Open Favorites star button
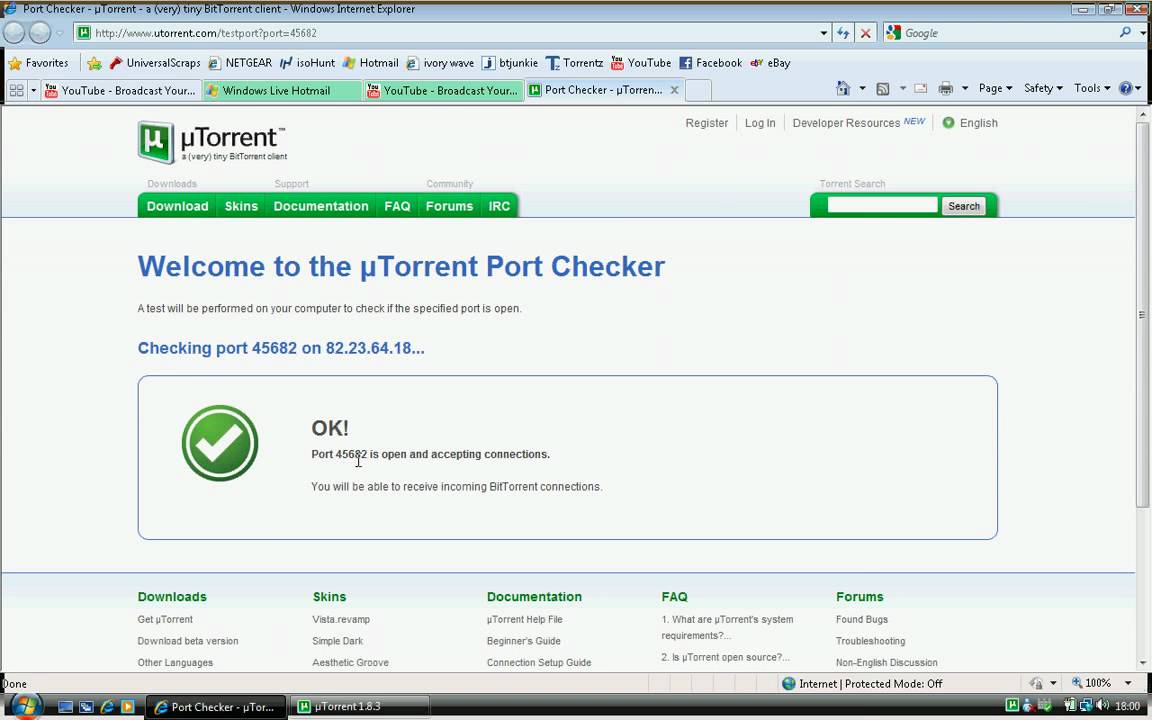Image resolution: width=1152 pixels, height=720 pixels. click(37, 63)
